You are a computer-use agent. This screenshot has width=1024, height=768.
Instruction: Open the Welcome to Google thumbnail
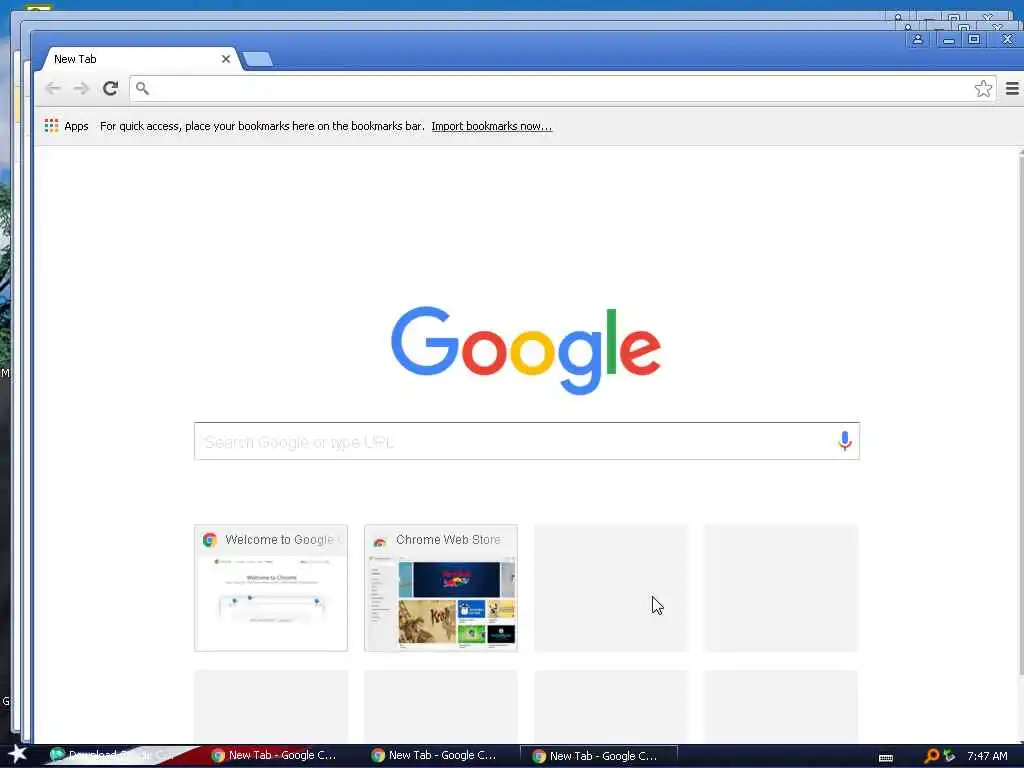pos(271,588)
